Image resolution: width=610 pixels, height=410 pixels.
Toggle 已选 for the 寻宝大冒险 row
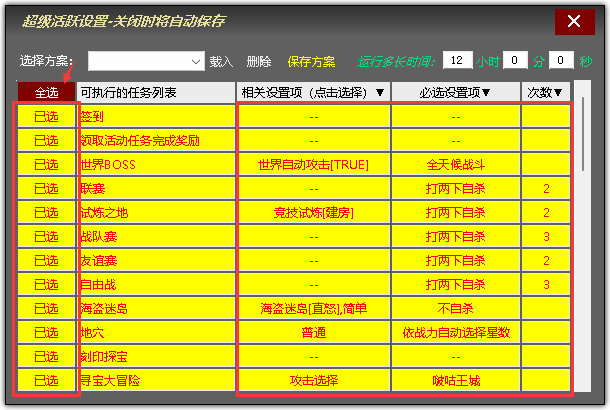[46, 380]
